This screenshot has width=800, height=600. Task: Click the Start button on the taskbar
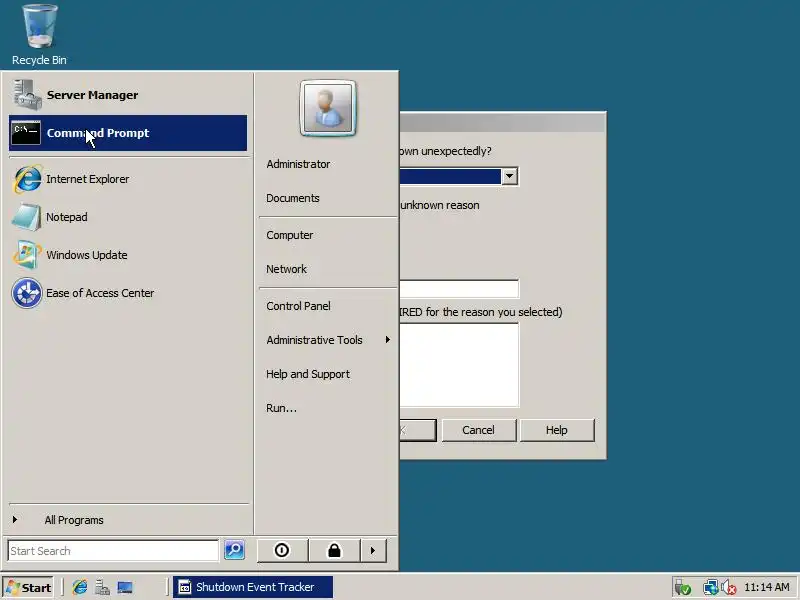[x=28, y=588]
